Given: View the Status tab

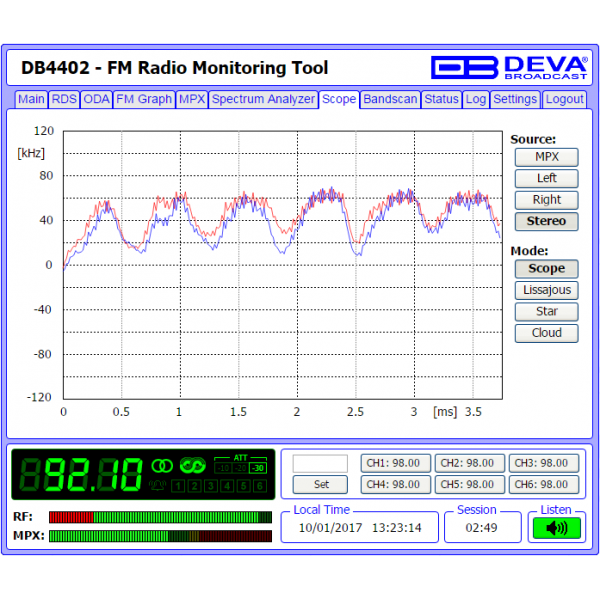Looking at the screenshot, I should click(x=441, y=99).
